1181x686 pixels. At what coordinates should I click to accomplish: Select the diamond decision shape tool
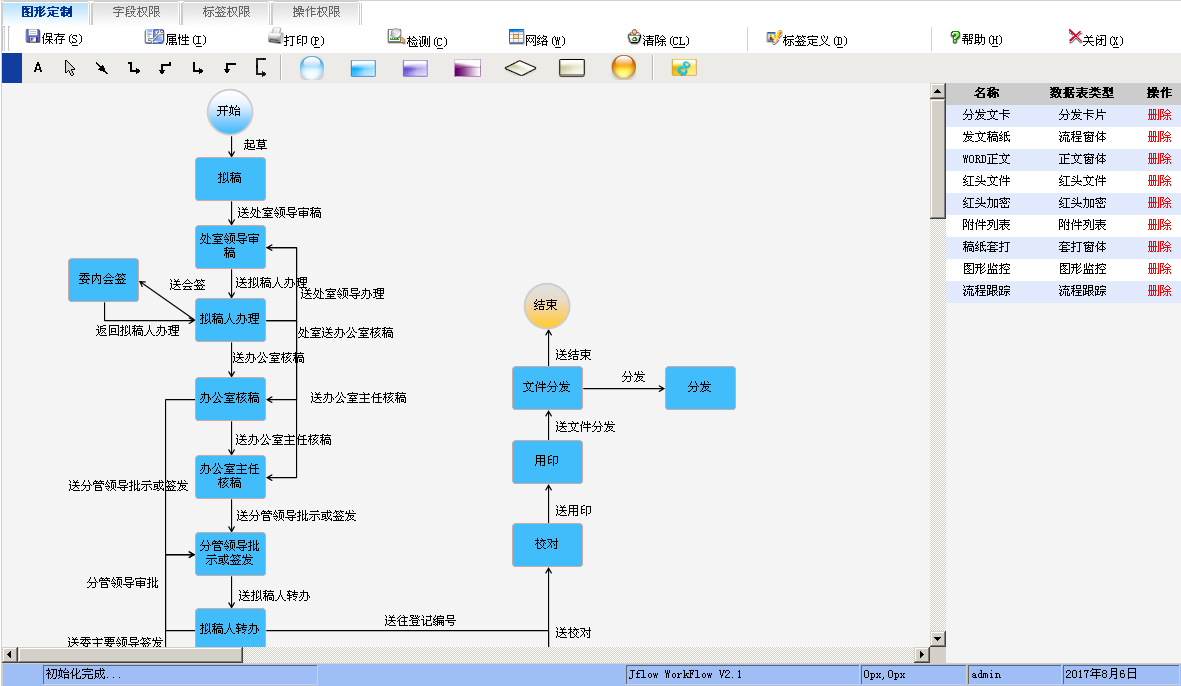click(x=520, y=69)
